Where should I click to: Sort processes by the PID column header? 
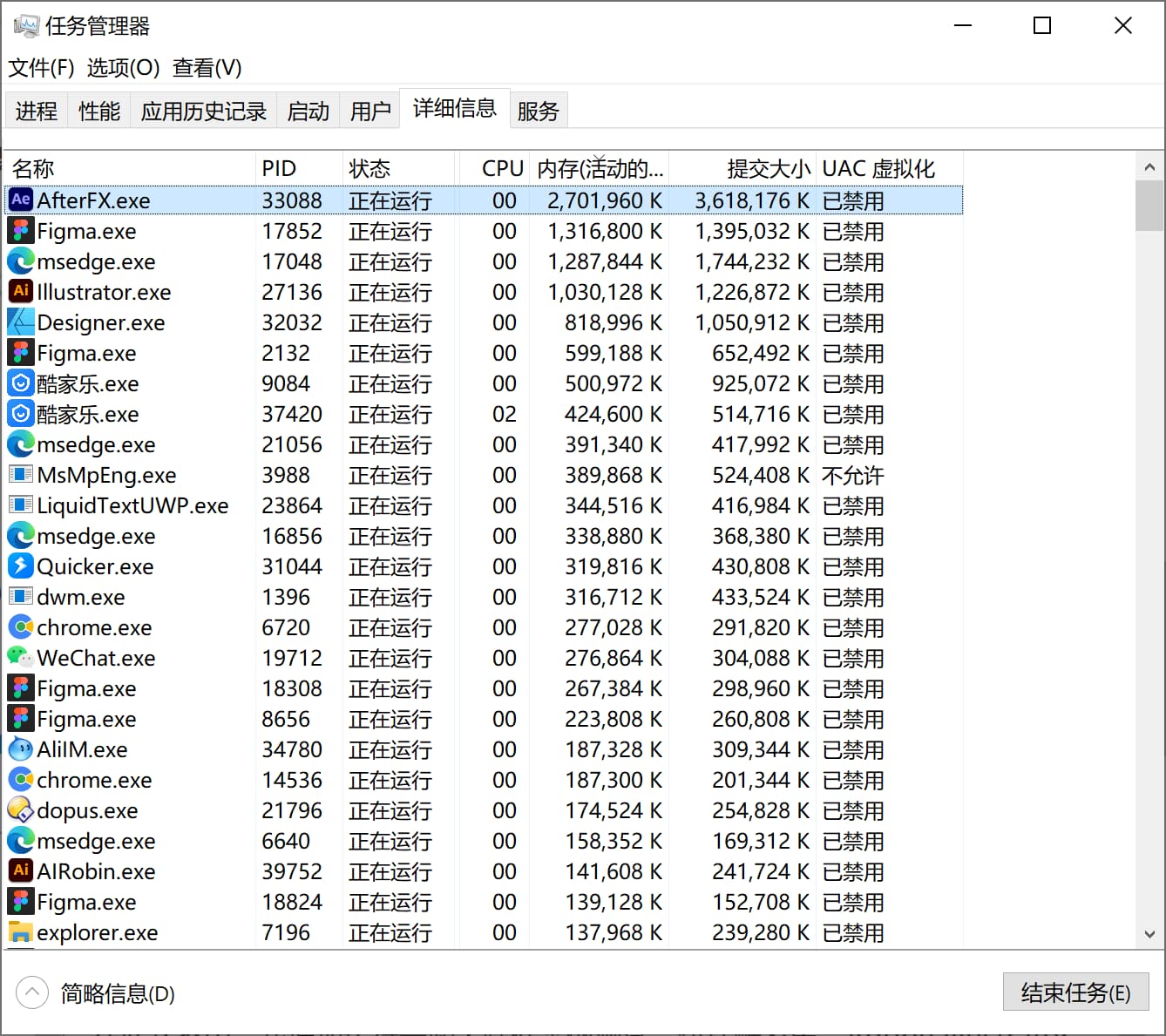[x=280, y=168]
